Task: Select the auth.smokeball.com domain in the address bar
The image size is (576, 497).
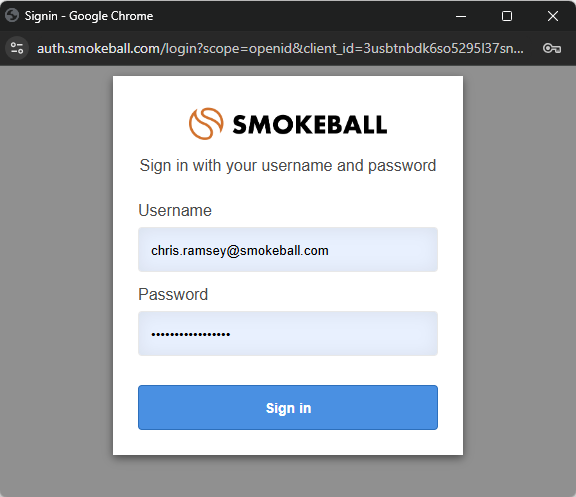Action: [x=98, y=48]
